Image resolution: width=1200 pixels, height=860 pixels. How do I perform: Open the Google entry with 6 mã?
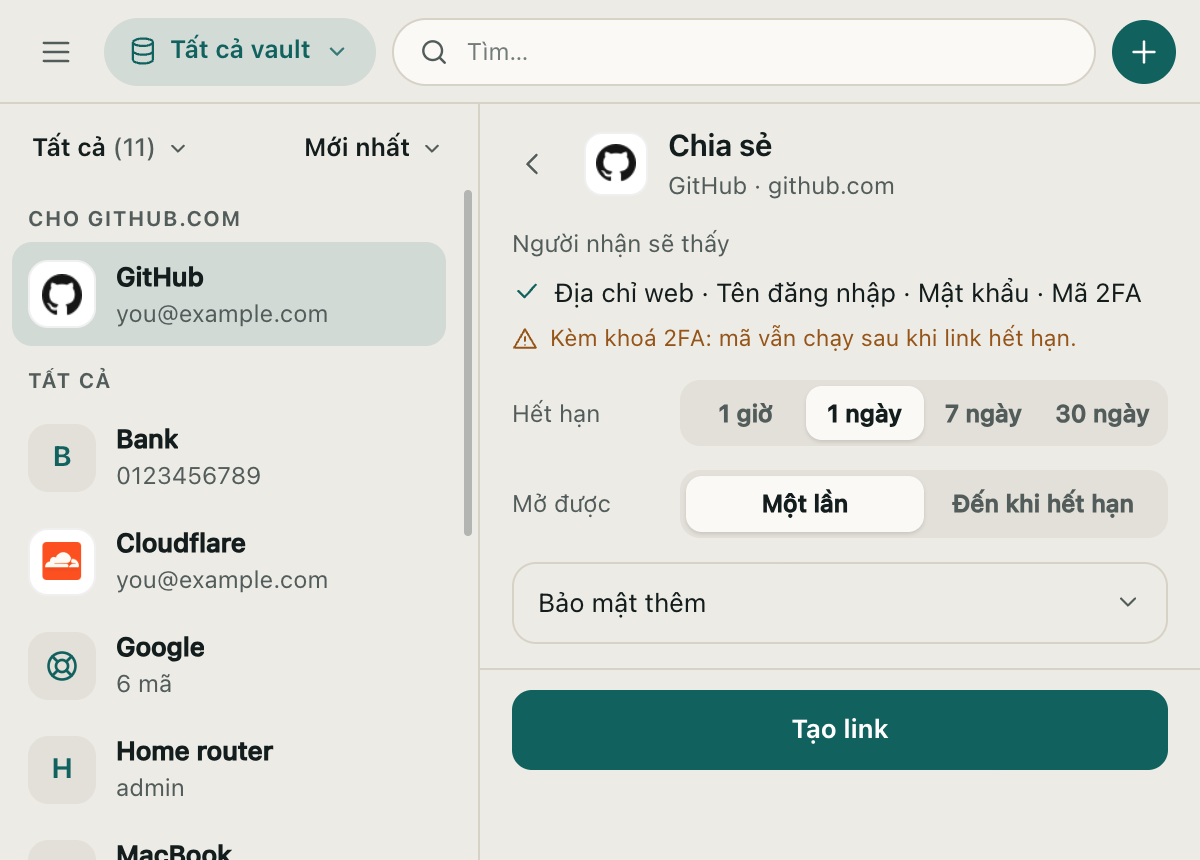click(x=229, y=666)
